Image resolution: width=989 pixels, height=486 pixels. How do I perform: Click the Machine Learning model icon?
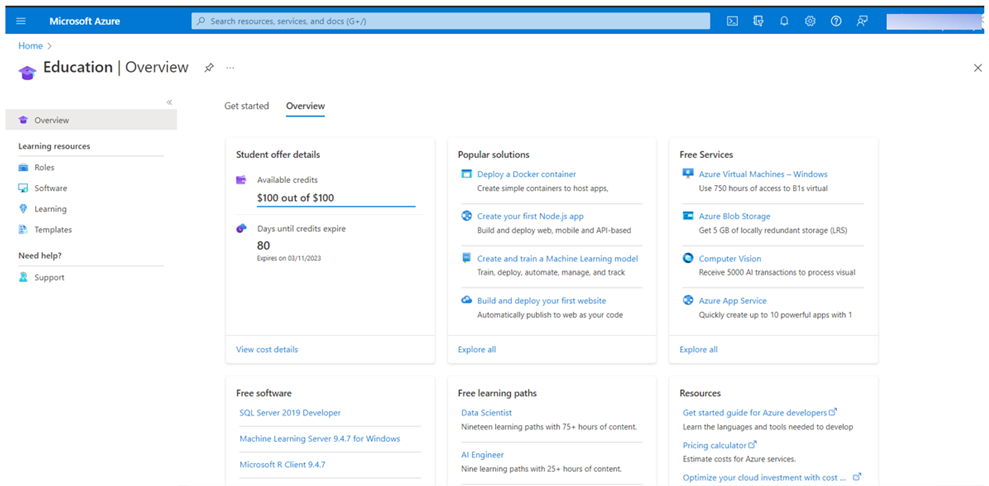(x=466, y=258)
